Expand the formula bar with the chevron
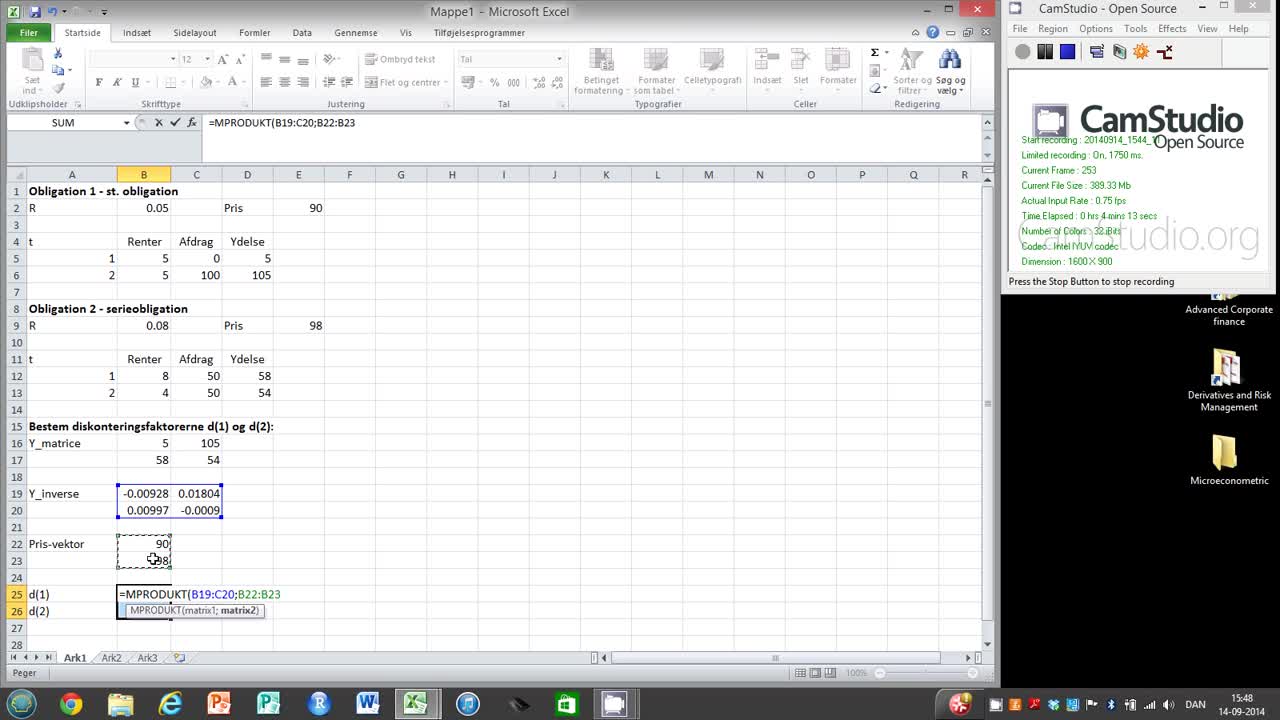This screenshot has width=1280, height=720. click(x=987, y=122)
